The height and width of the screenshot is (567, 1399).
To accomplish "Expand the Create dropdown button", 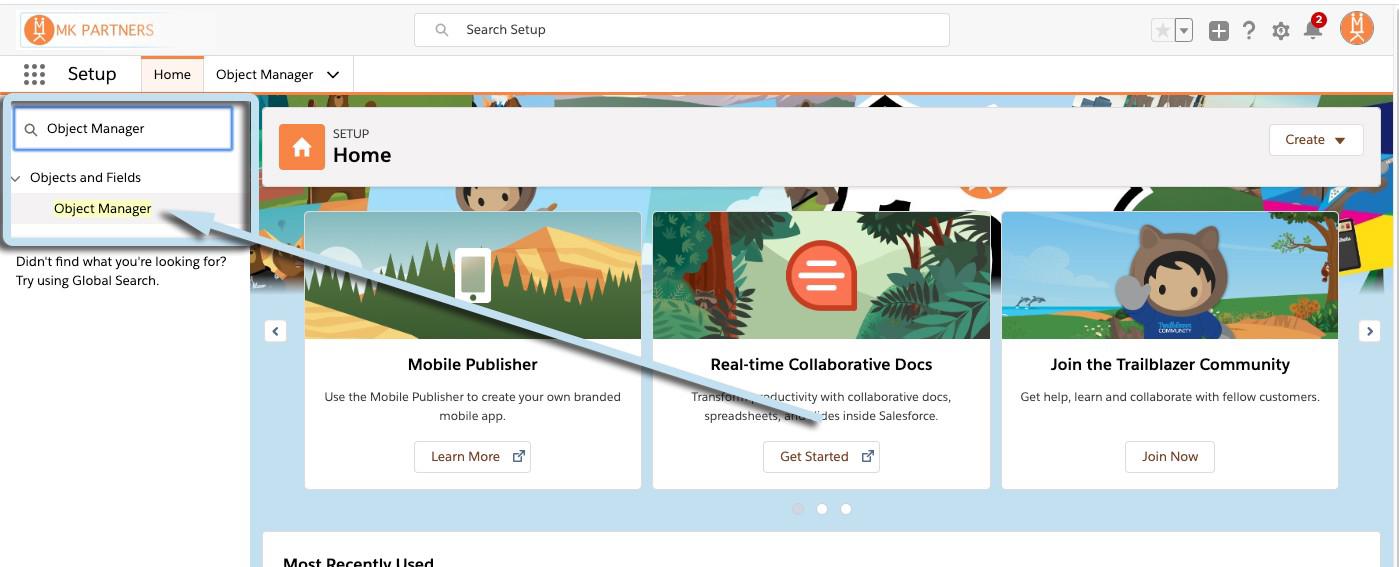I will [1315, 140].
